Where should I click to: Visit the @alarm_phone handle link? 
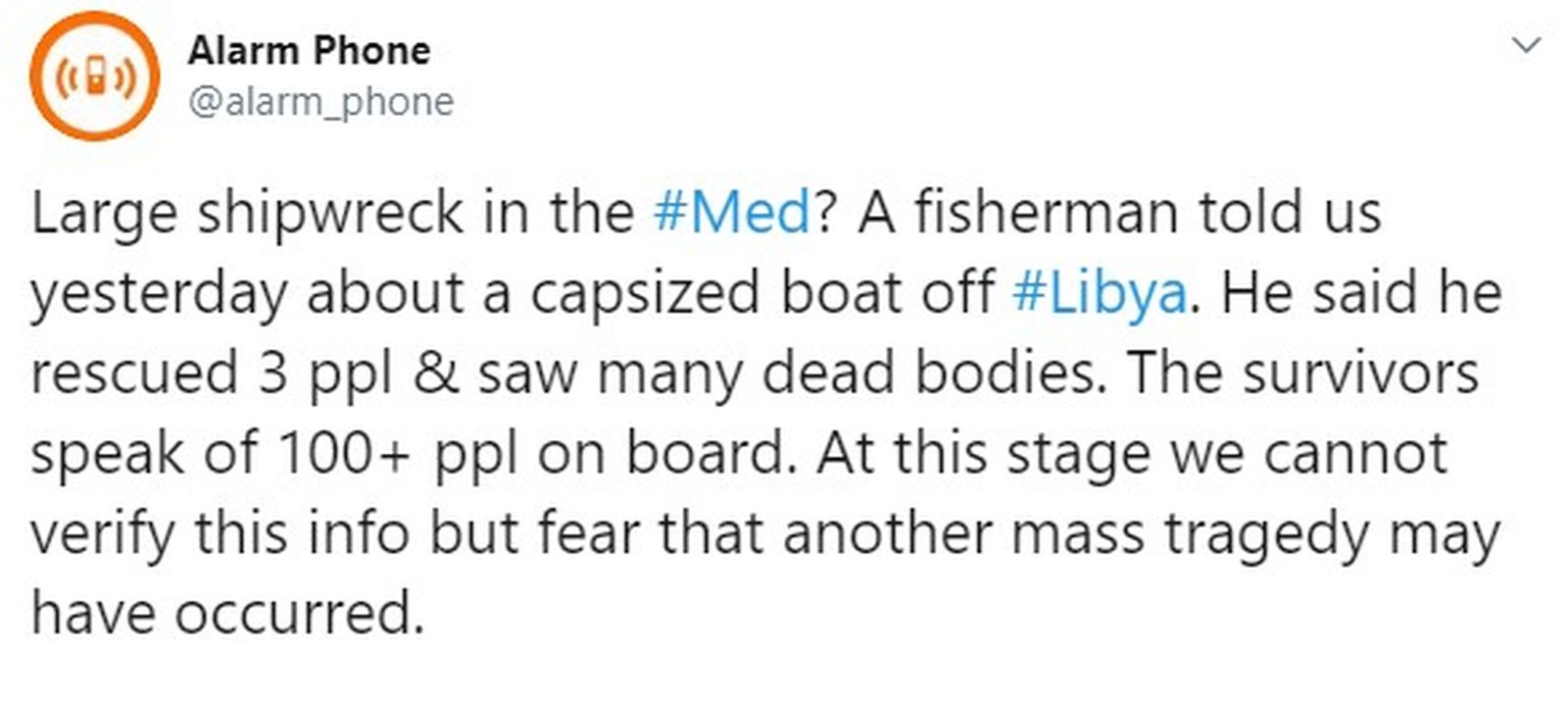tap(320, 102)
